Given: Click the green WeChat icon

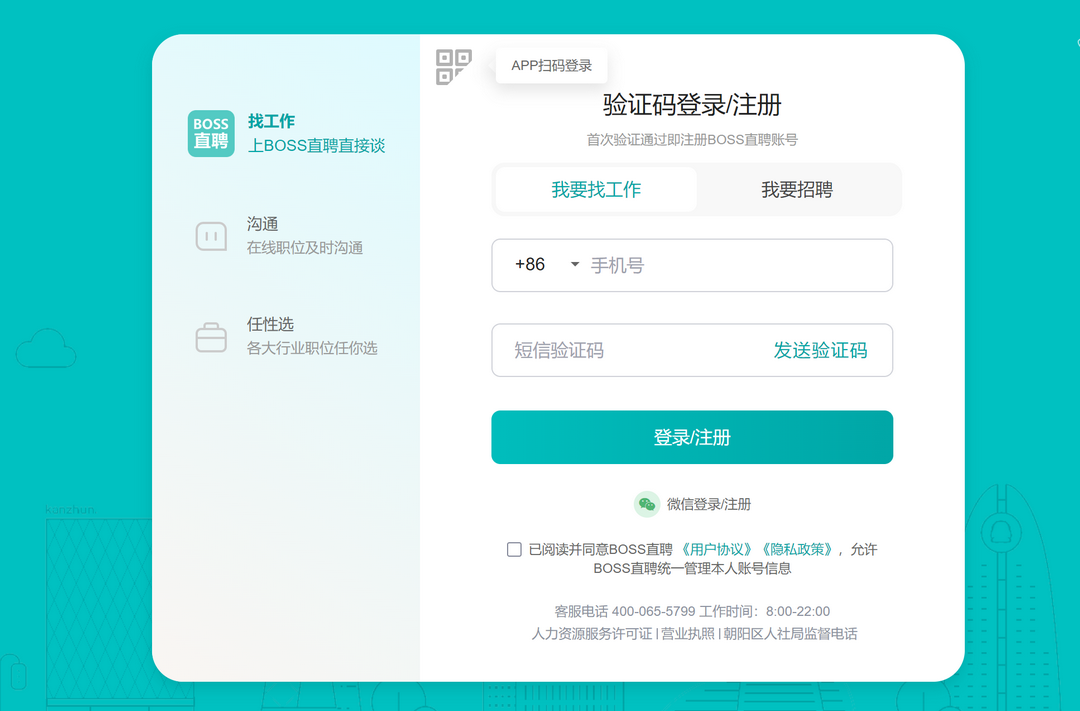Looking at the screenshot, I should tap(647, 504).
